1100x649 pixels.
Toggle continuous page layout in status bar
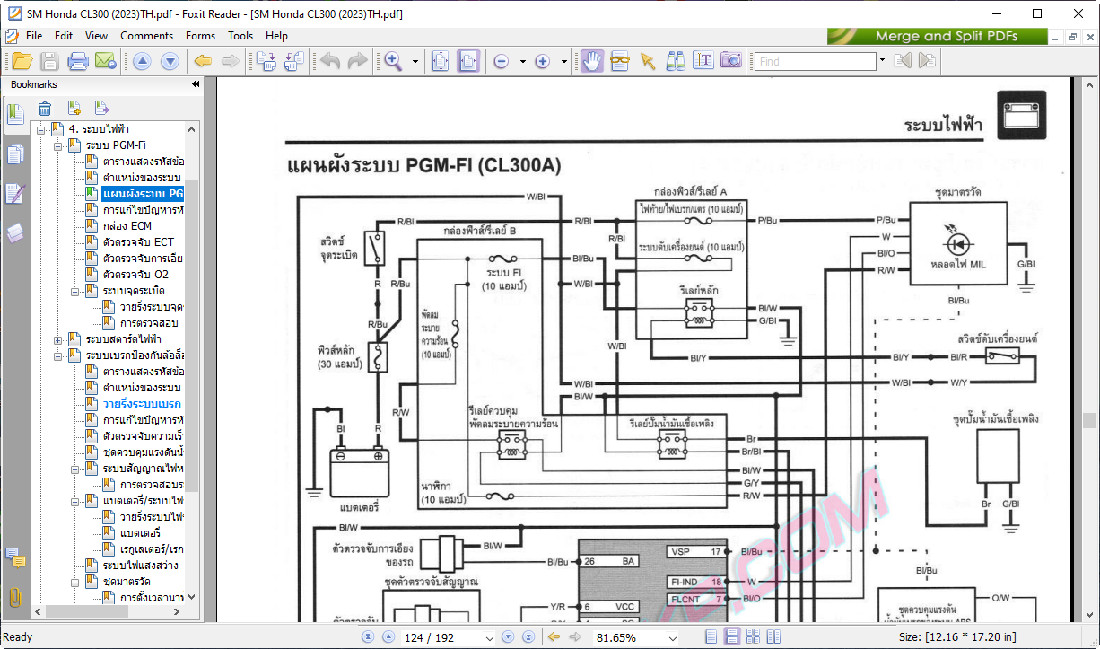[732, 637]
